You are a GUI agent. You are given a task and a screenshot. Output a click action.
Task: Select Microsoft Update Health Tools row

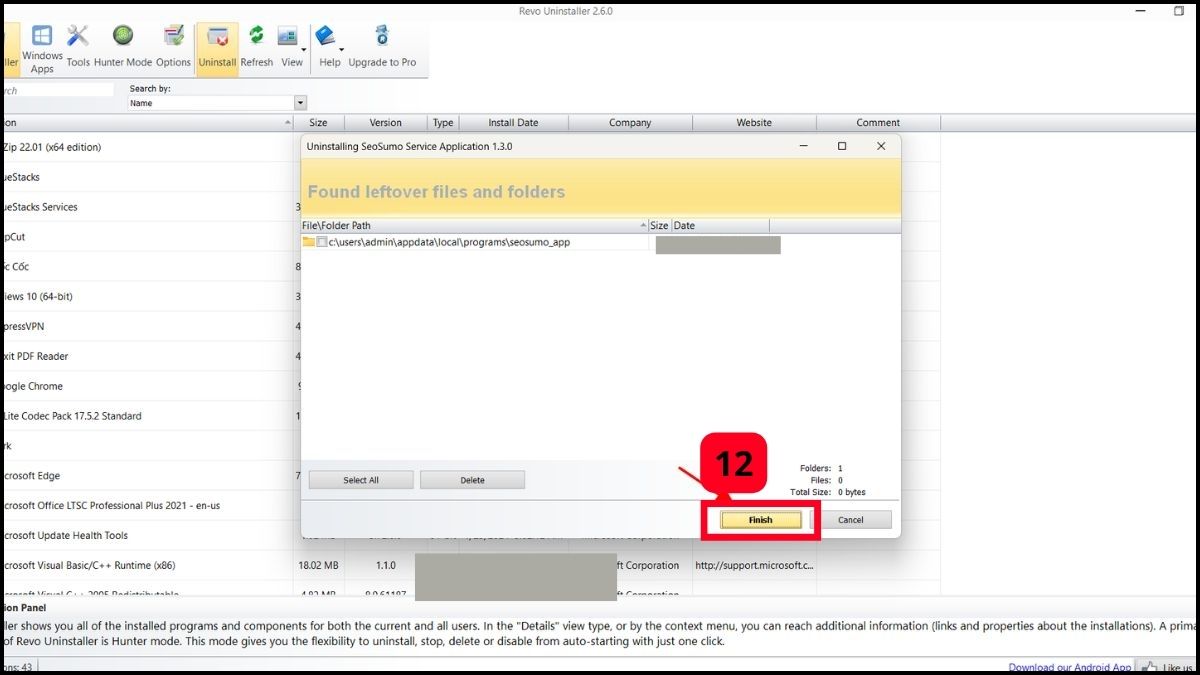146,536
